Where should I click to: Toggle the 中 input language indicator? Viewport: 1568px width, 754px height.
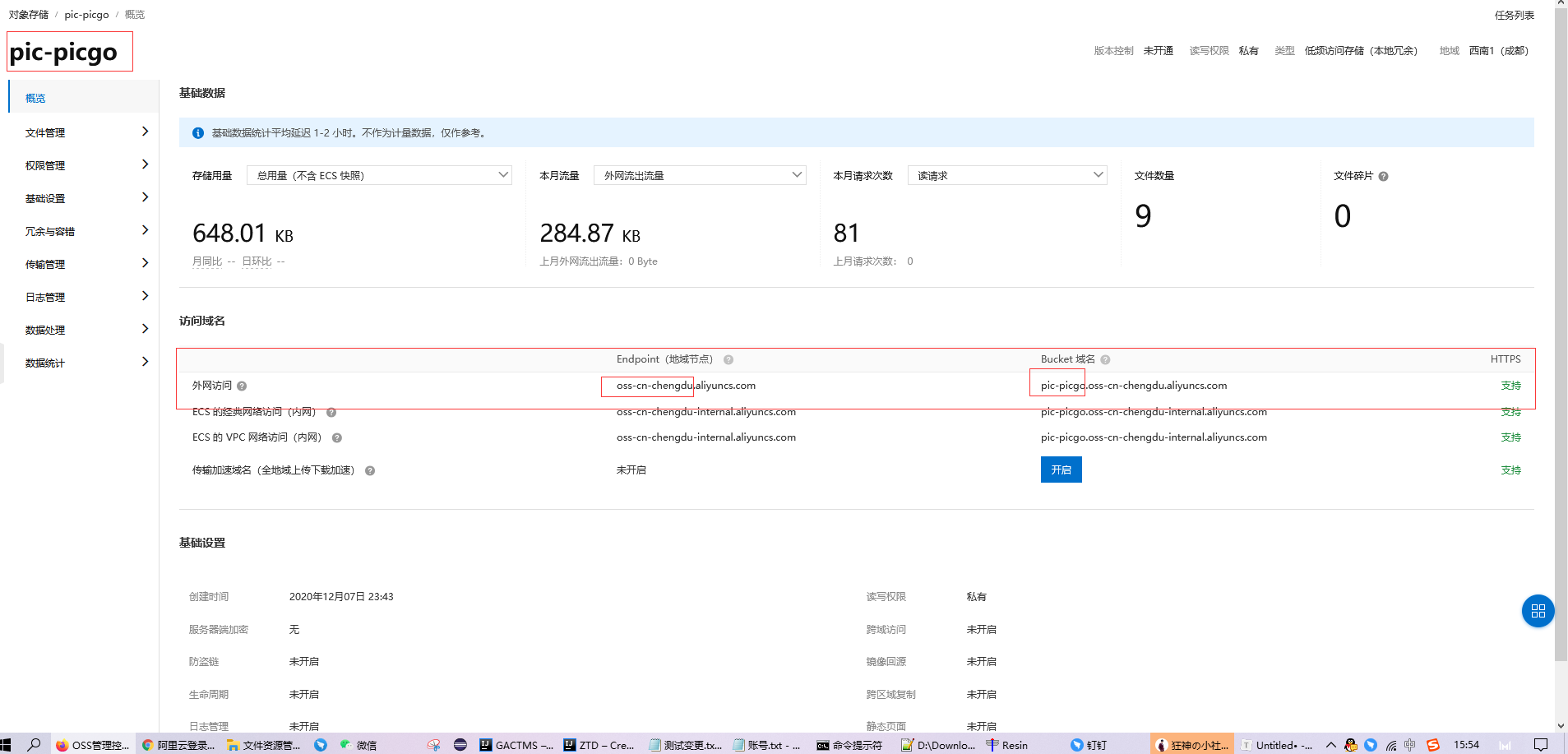(x=1410, y=745)
